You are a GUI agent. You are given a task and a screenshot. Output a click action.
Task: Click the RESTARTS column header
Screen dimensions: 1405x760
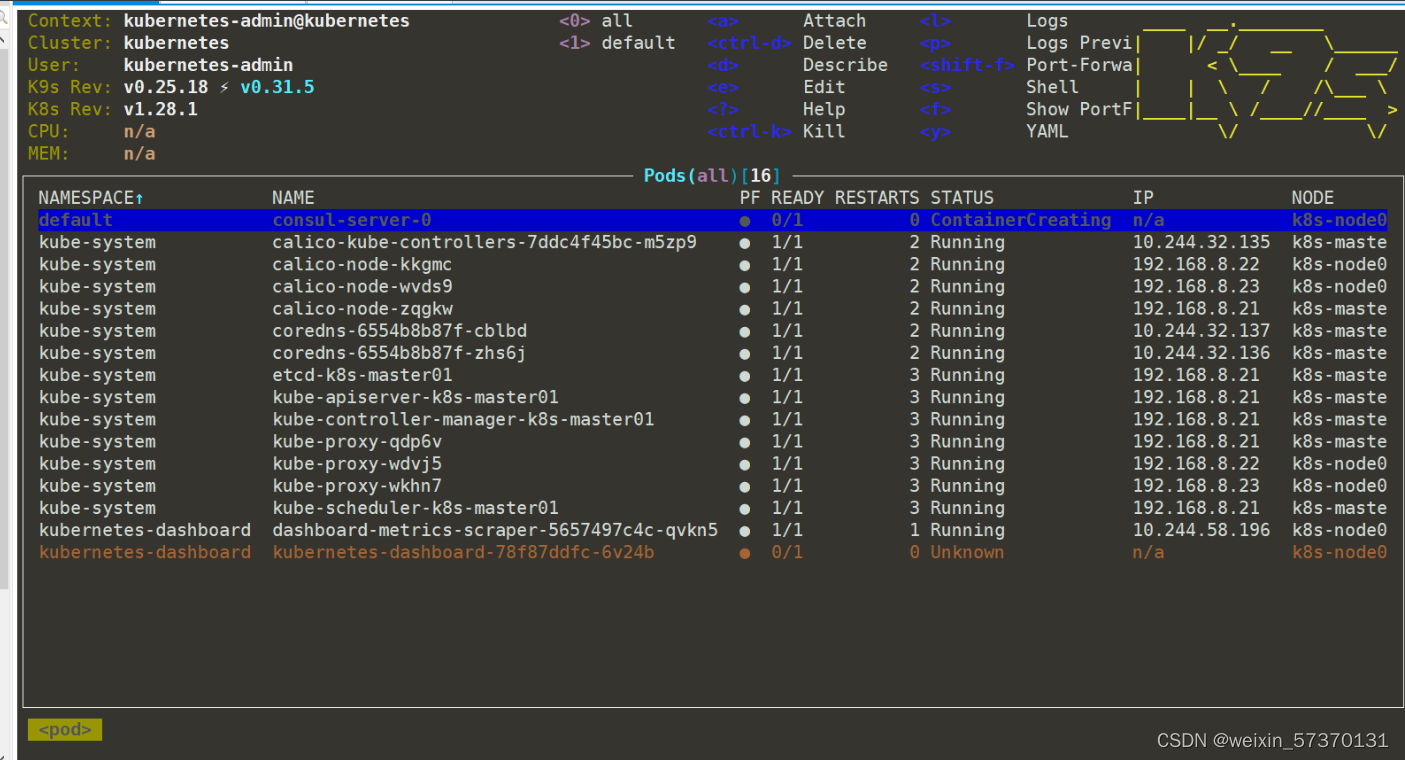(877, 198)
